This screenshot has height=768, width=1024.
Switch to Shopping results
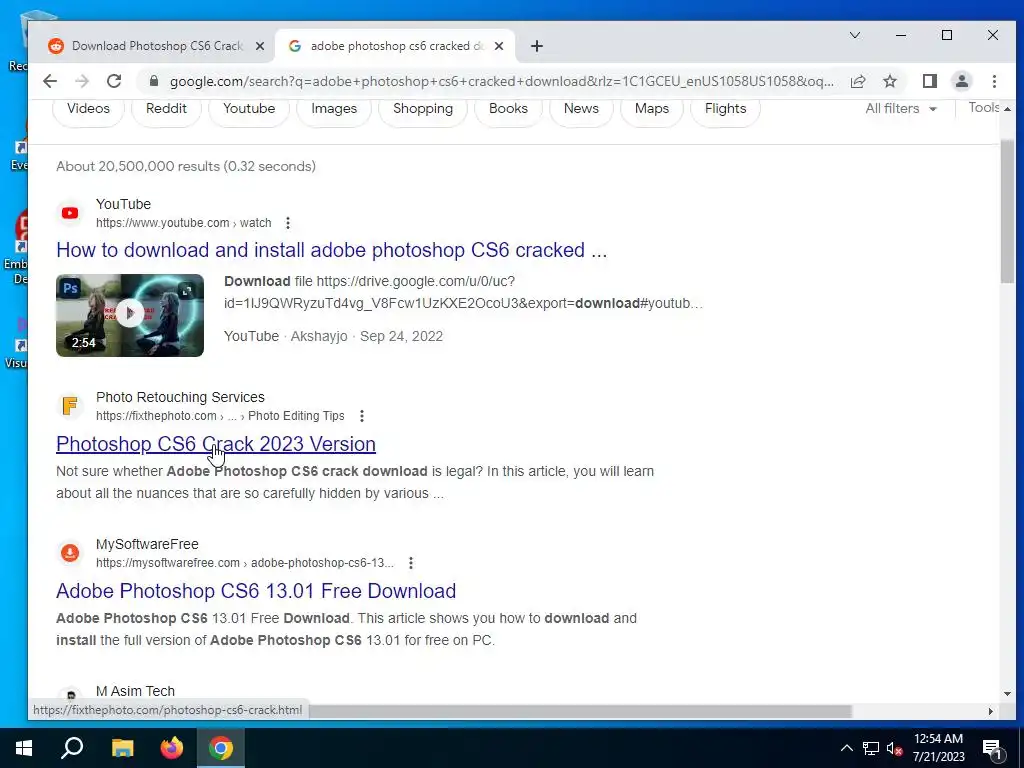[423, 108]
